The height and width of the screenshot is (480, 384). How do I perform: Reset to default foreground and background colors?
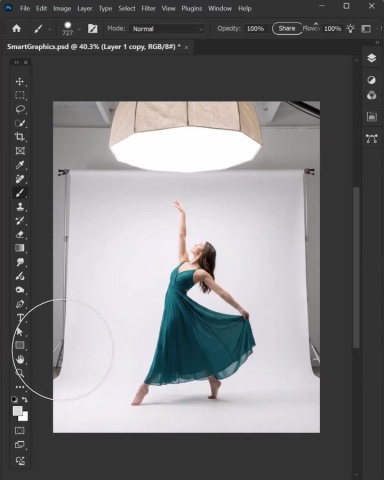14,399
